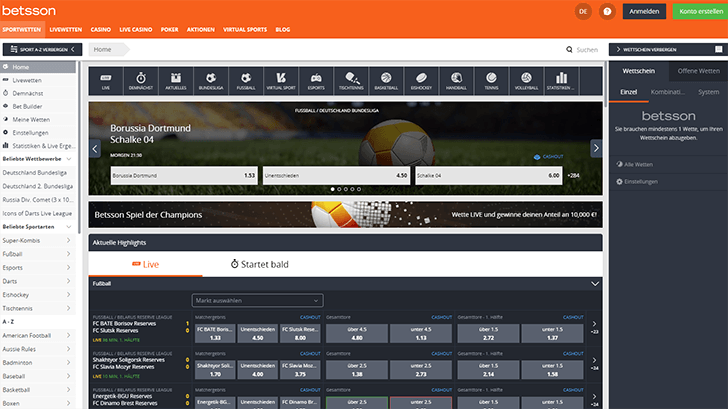Expand the American Football sidebar item
The width and height of the screenshot is (728, 409).
[69, 335]
